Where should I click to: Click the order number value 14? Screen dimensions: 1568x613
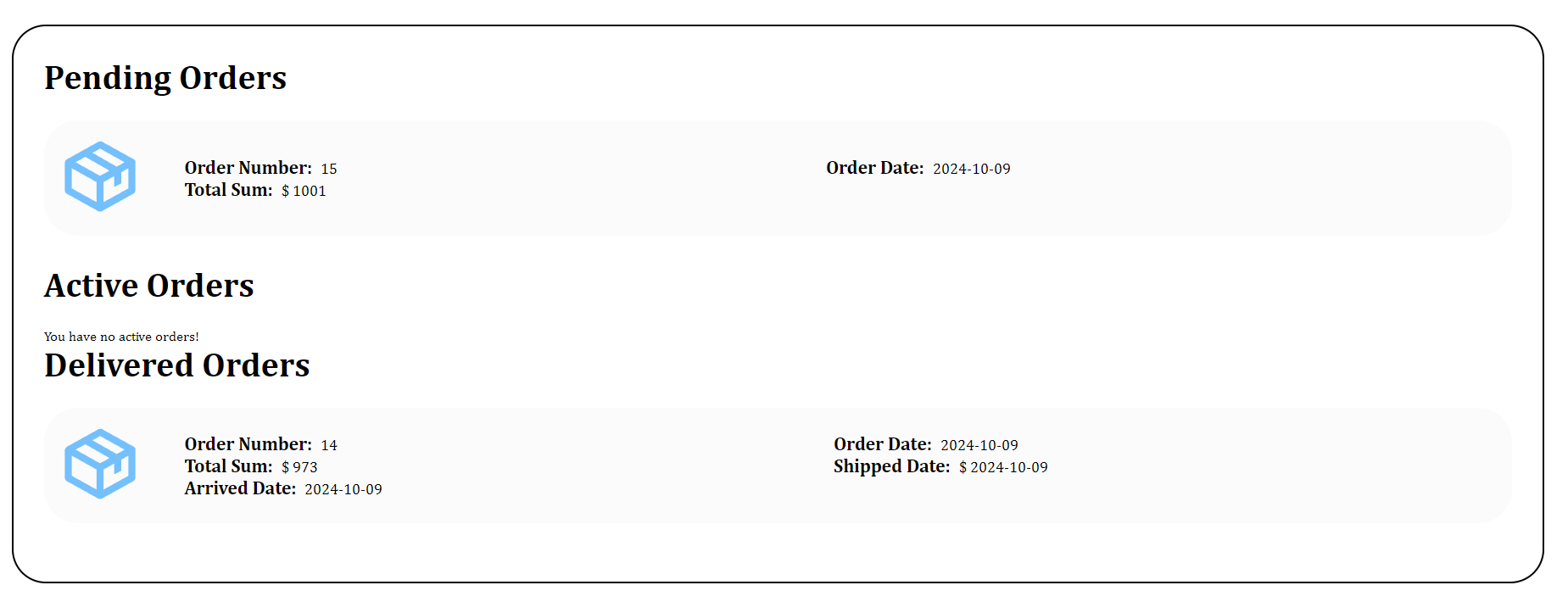(329, 445)
